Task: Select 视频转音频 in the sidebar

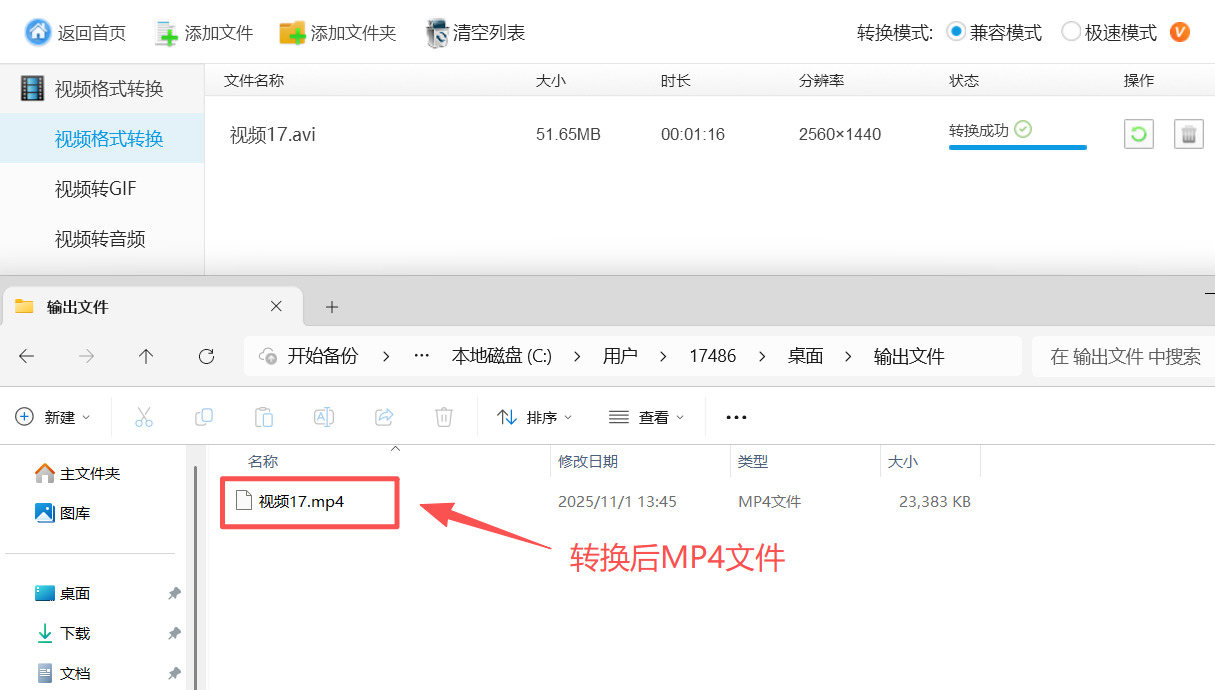Action: (102, 239)
